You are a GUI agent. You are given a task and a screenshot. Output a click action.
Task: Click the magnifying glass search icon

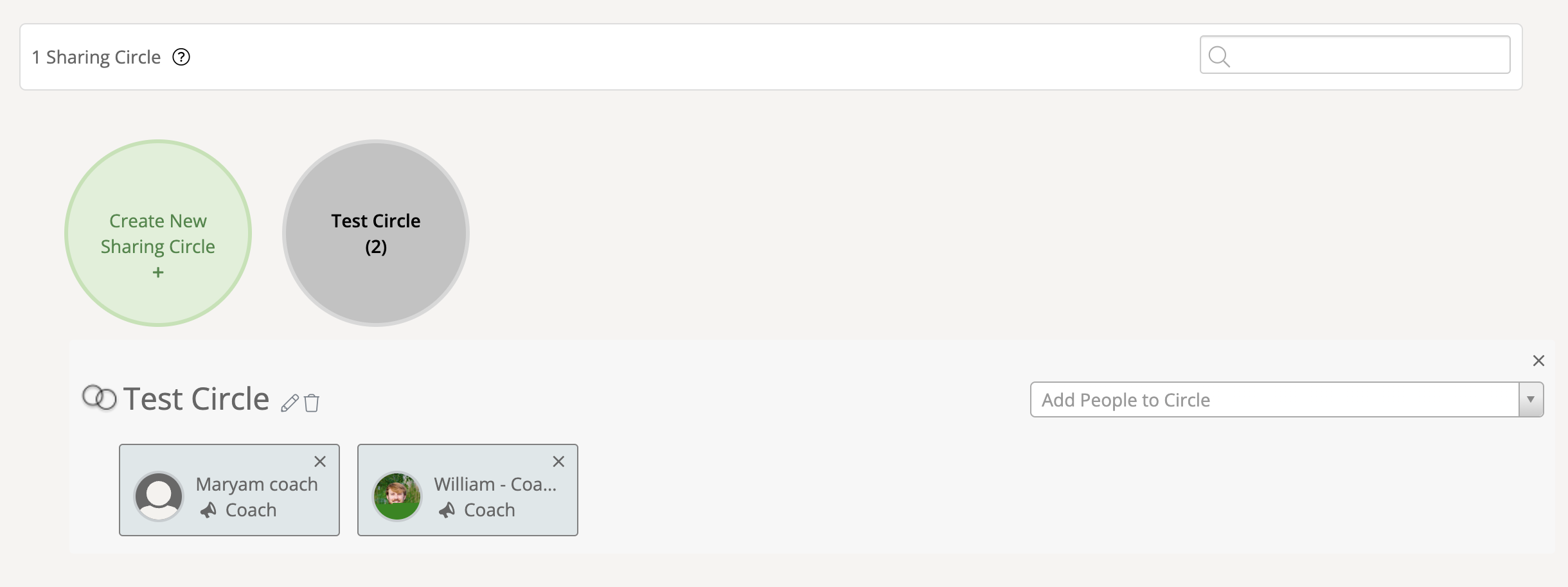click(1218, 57)
